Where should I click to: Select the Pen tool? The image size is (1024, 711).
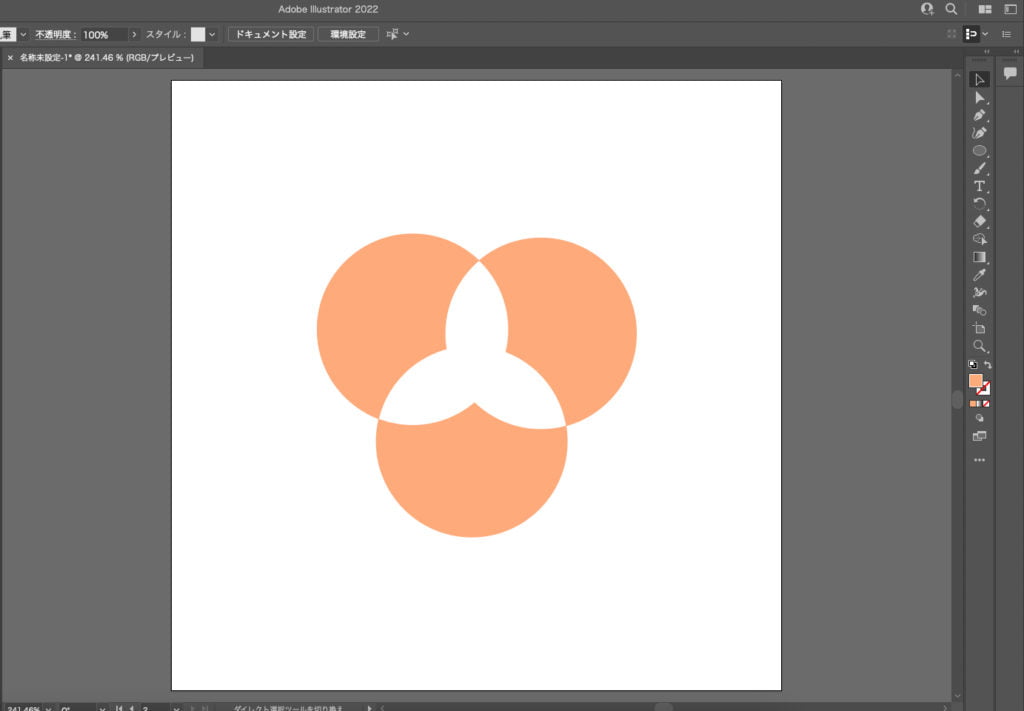(979, 115)
